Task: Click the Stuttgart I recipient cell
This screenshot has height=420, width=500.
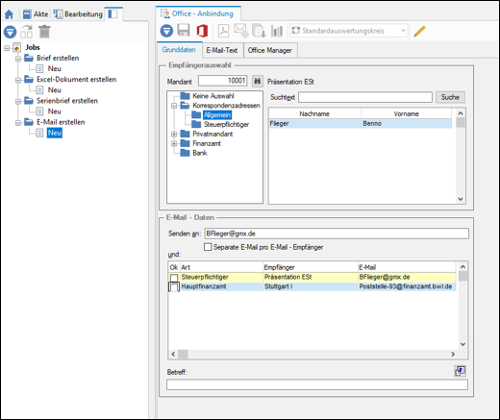Action: [x=310, y=287]
